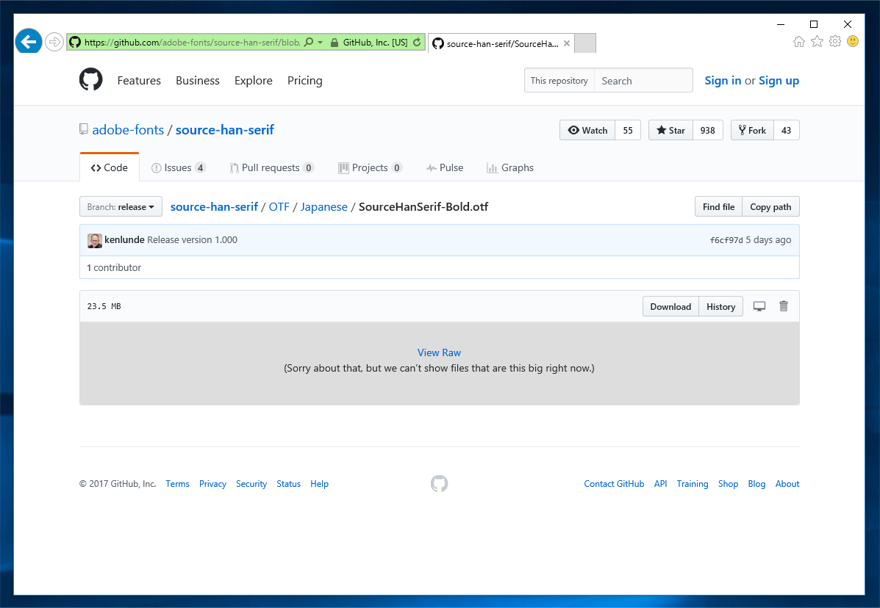Click the Find file button

[718, 207]
